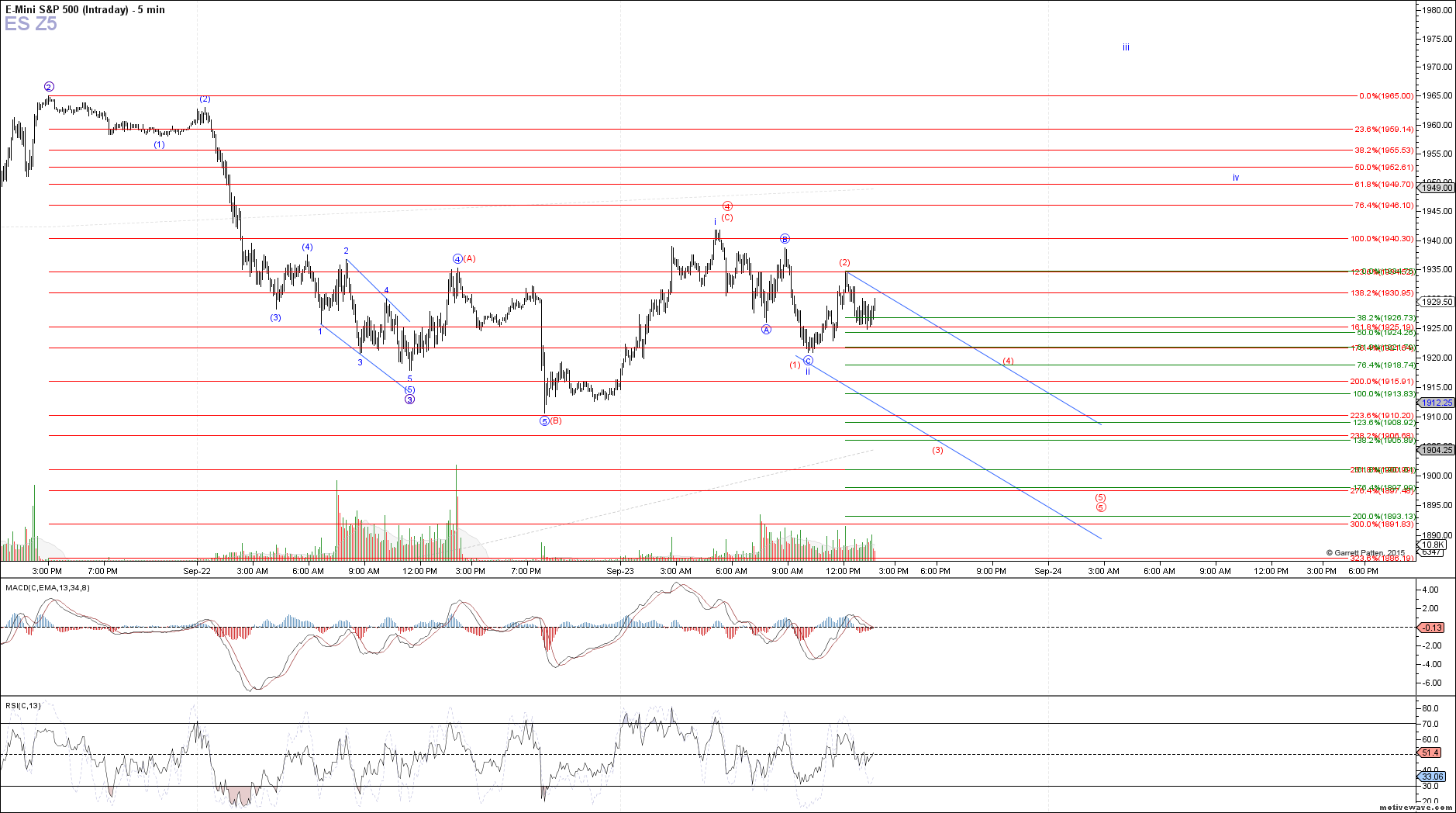Select the 300.0%(1891.83) Fibonacci level label

(1382, 524)
